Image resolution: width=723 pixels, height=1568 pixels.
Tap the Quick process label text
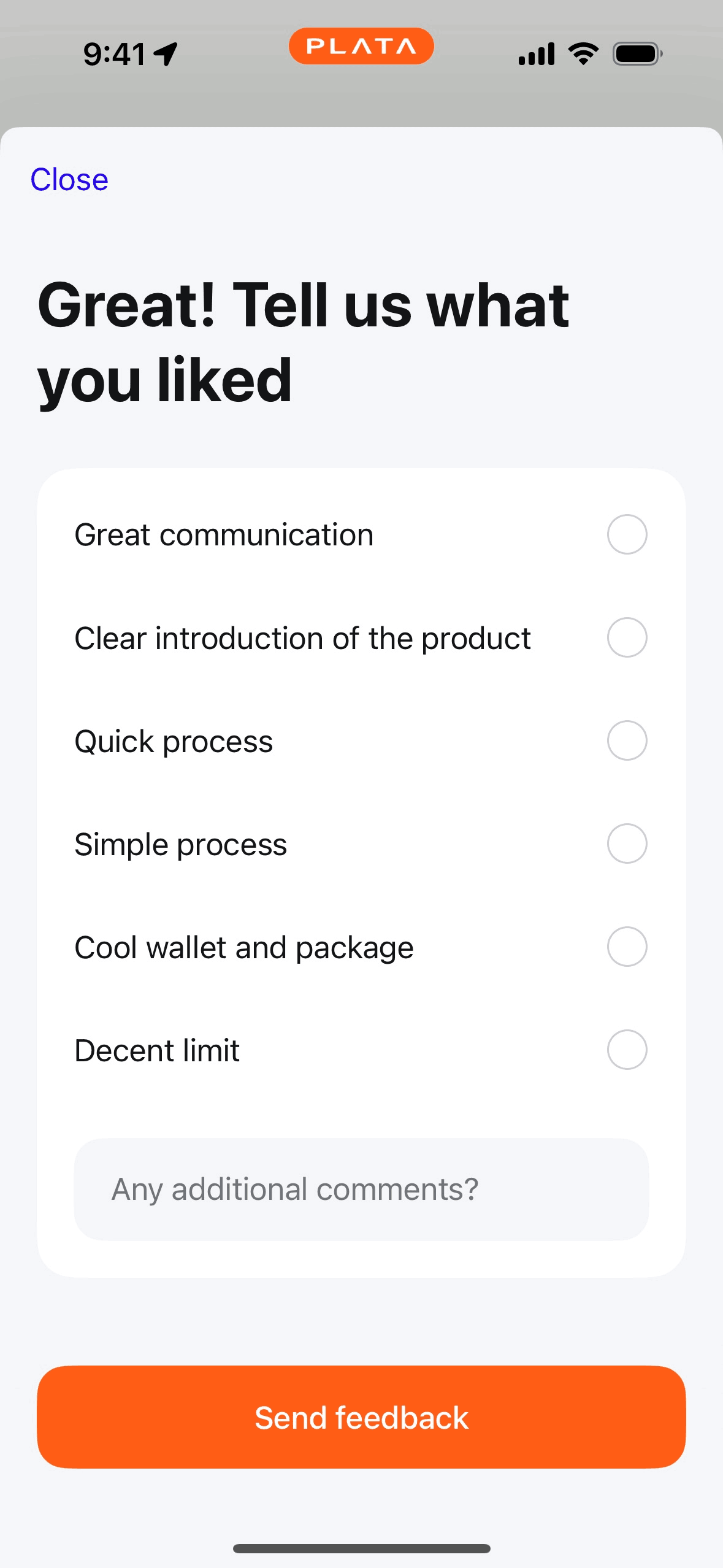(x=174, y=742)
